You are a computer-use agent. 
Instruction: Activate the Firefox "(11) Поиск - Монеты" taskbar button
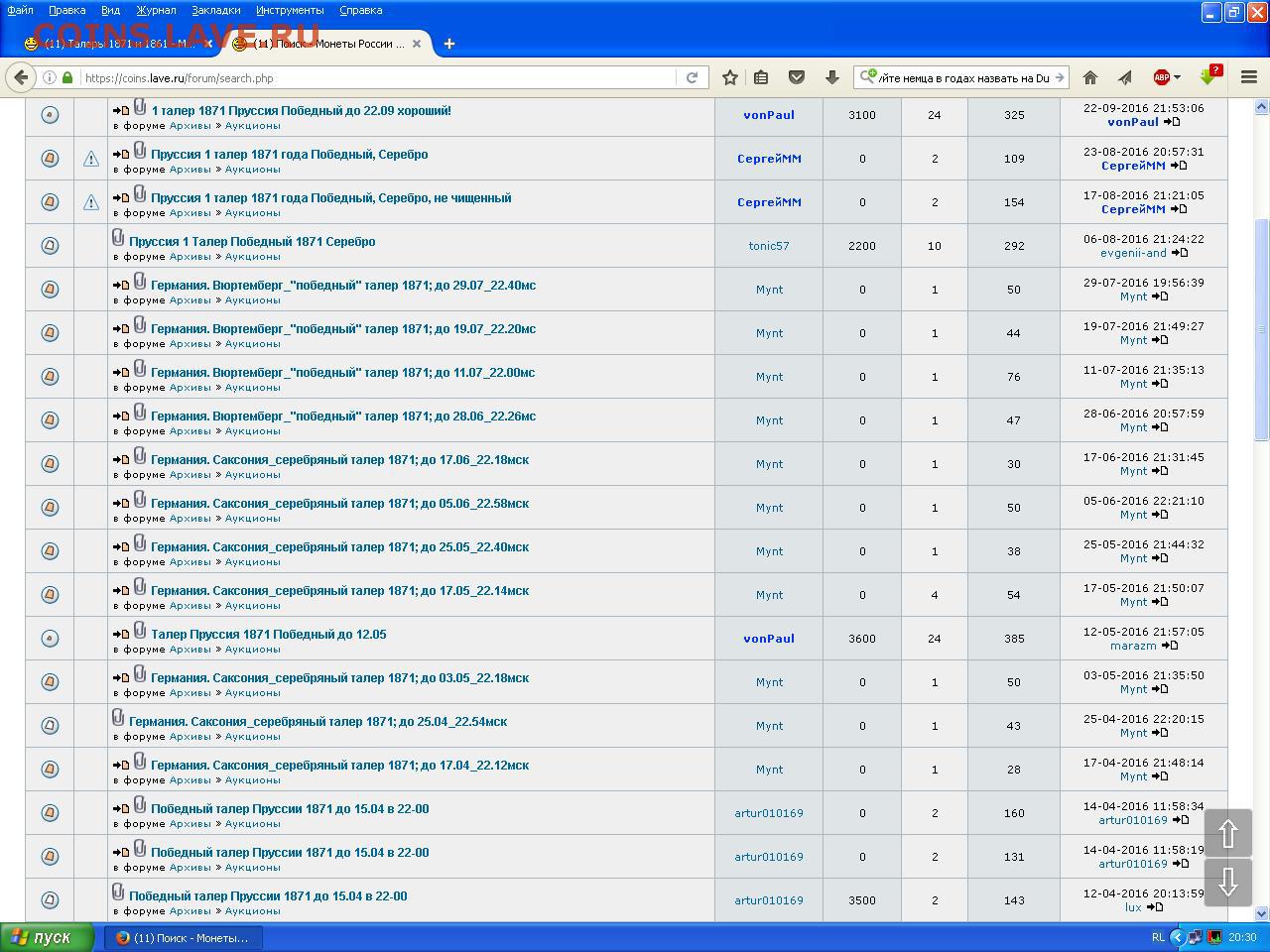(x=184, y=937)
